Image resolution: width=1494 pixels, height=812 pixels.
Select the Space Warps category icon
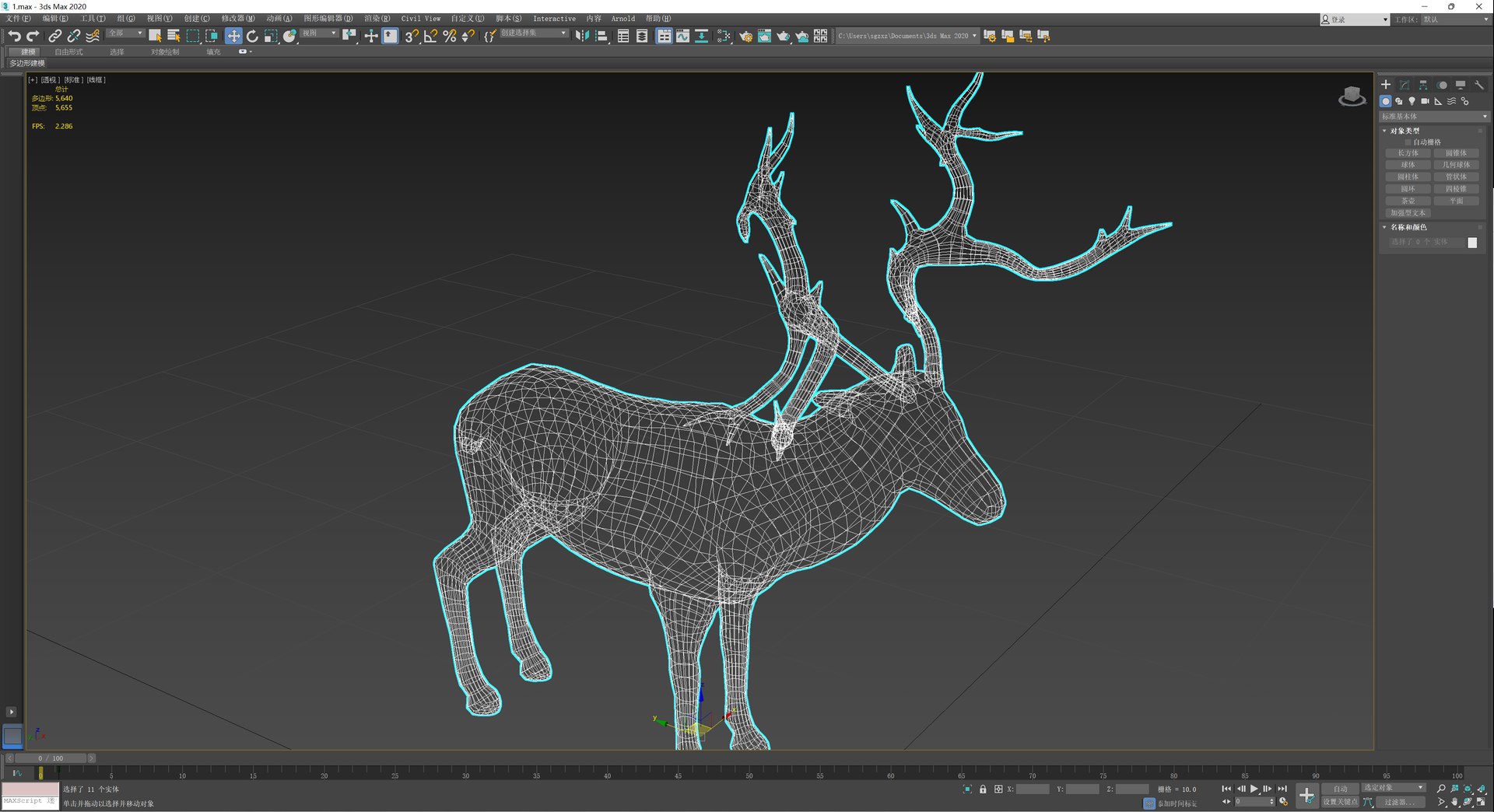click(1451, 101)
